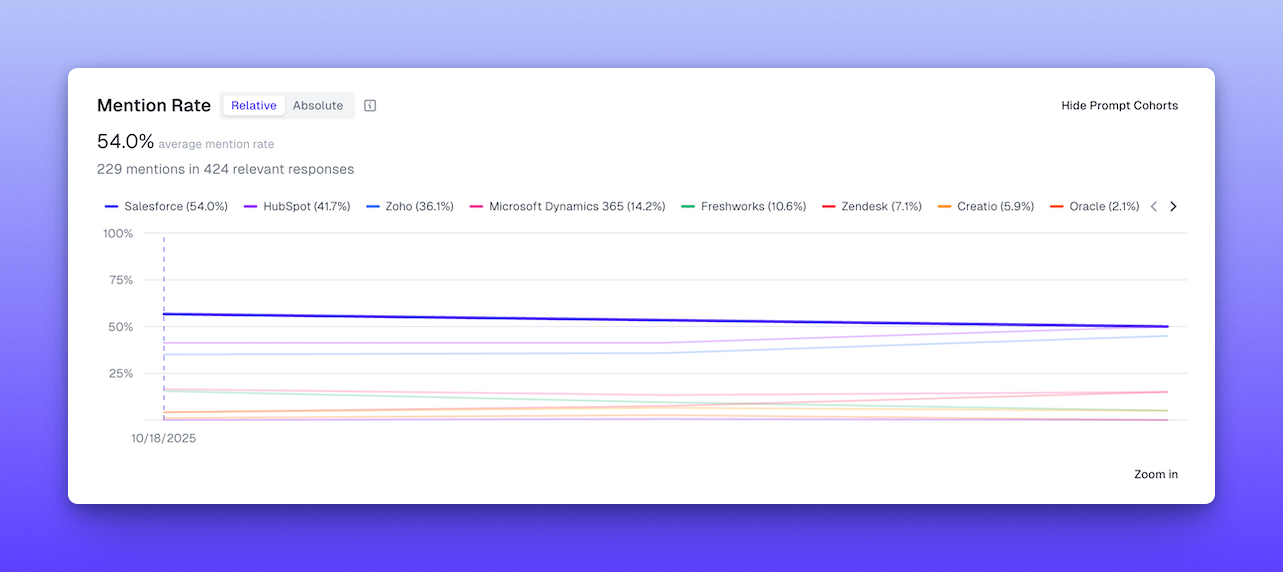
Task: Click the Mention Rate heading
Action: (x=154, y=106)
